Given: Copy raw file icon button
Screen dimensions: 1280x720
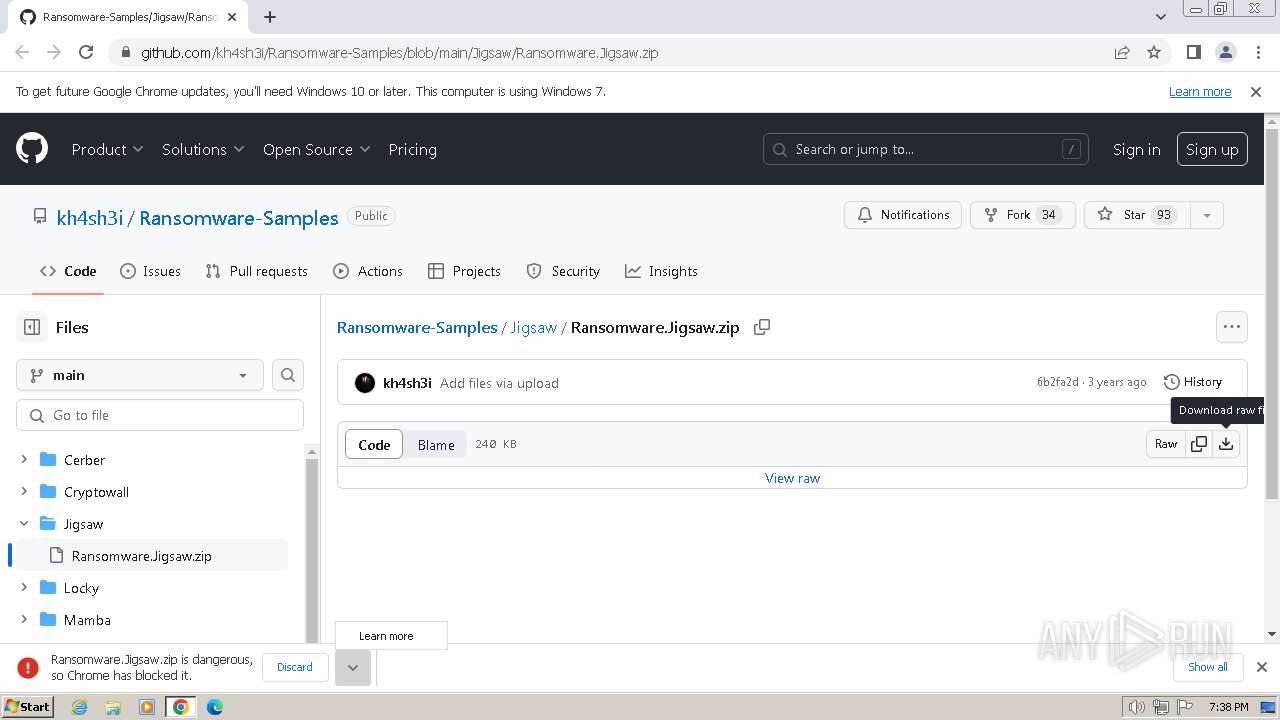Looking at the screenshot, I should point(1199,444).
